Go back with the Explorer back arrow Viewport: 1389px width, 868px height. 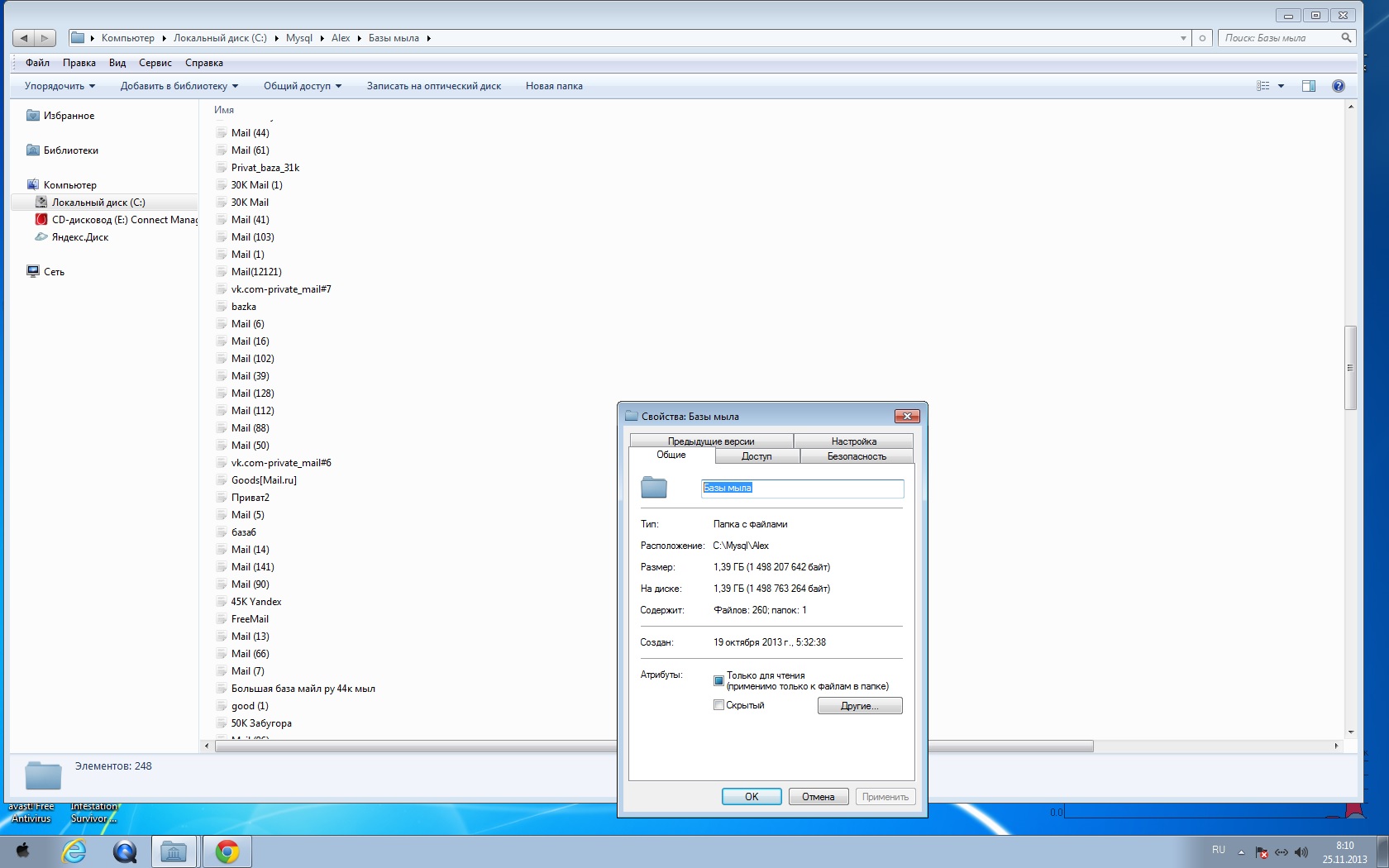(24, 38)
